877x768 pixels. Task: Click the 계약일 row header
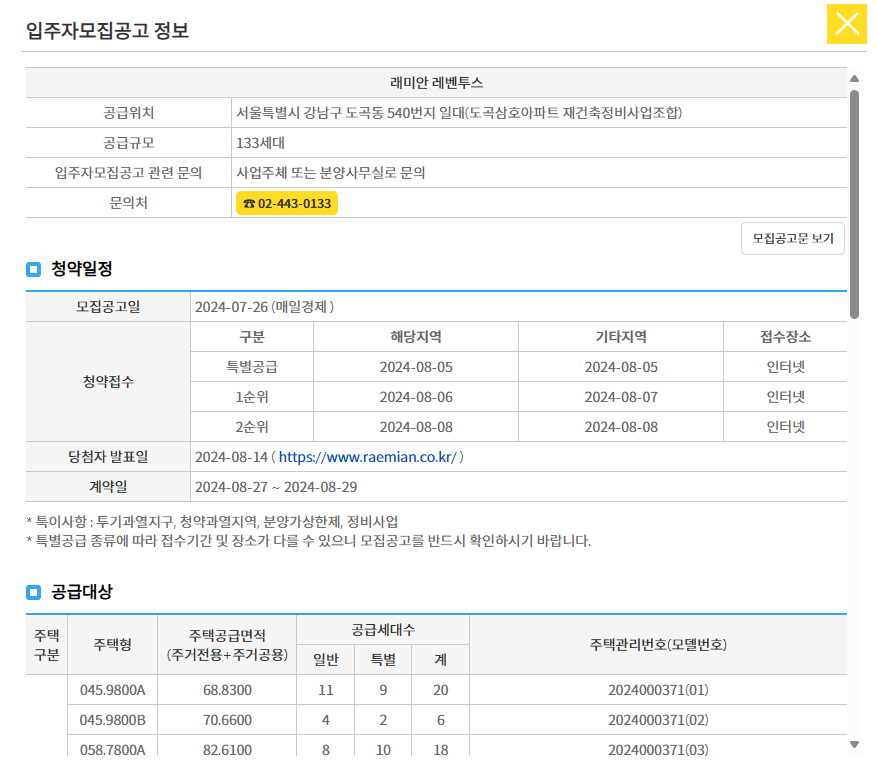(x=108, y=487)
